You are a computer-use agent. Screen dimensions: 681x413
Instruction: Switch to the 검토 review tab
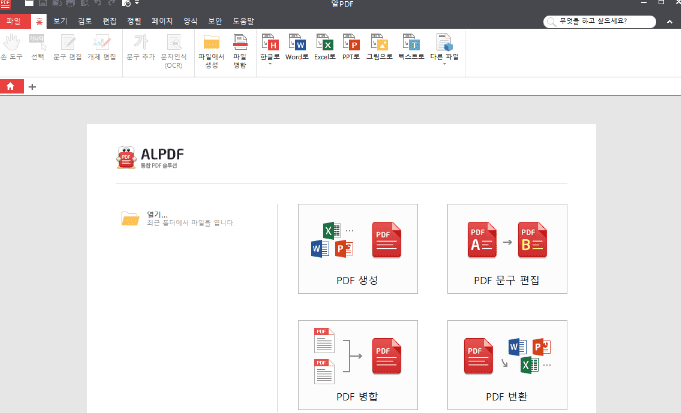coord(85,21)
